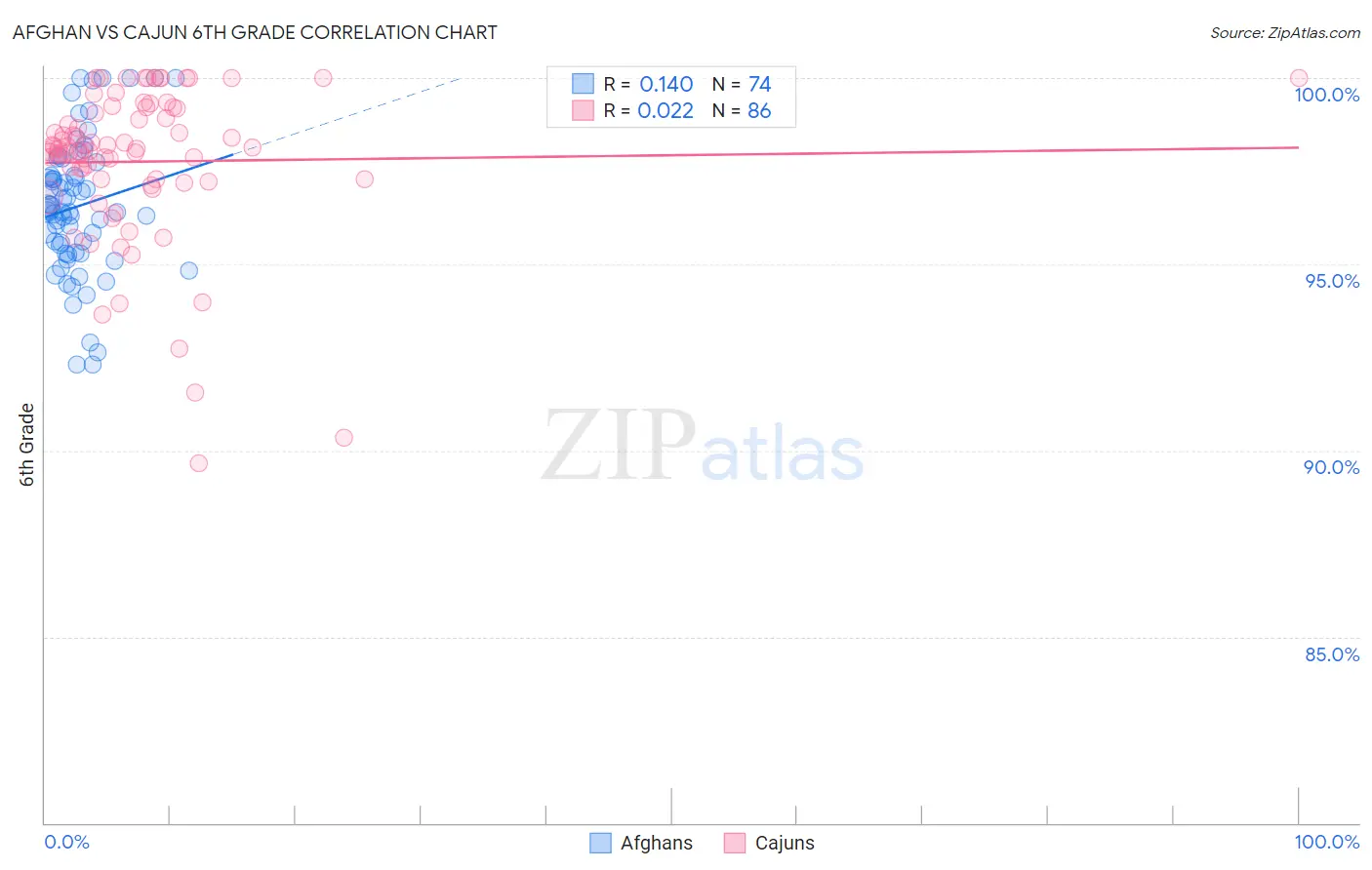Viewport: 1372px width, 870px height.
Task: Click the chart title text
Action: 255,32
